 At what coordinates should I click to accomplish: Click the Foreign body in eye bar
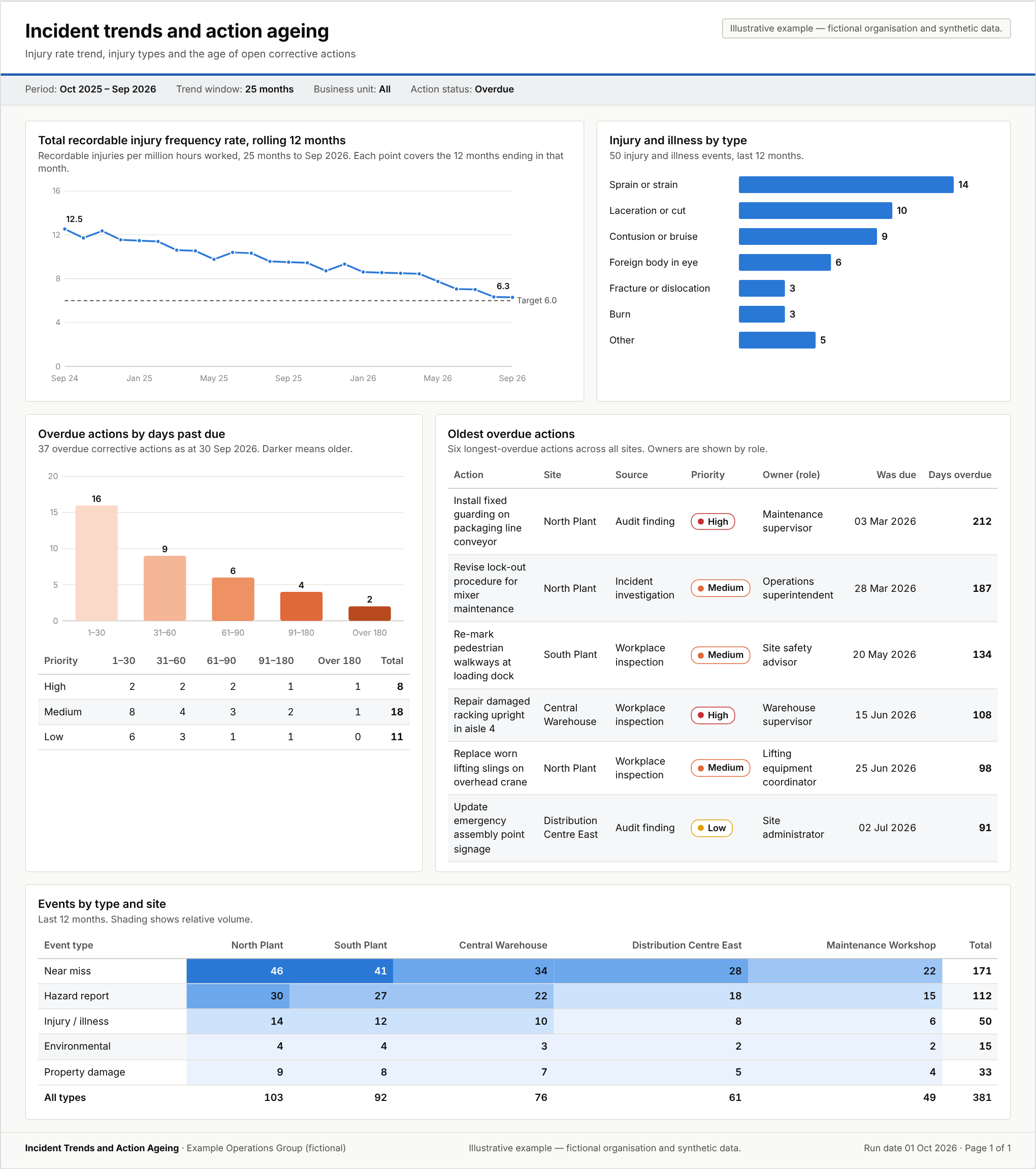tap(785, 263)
